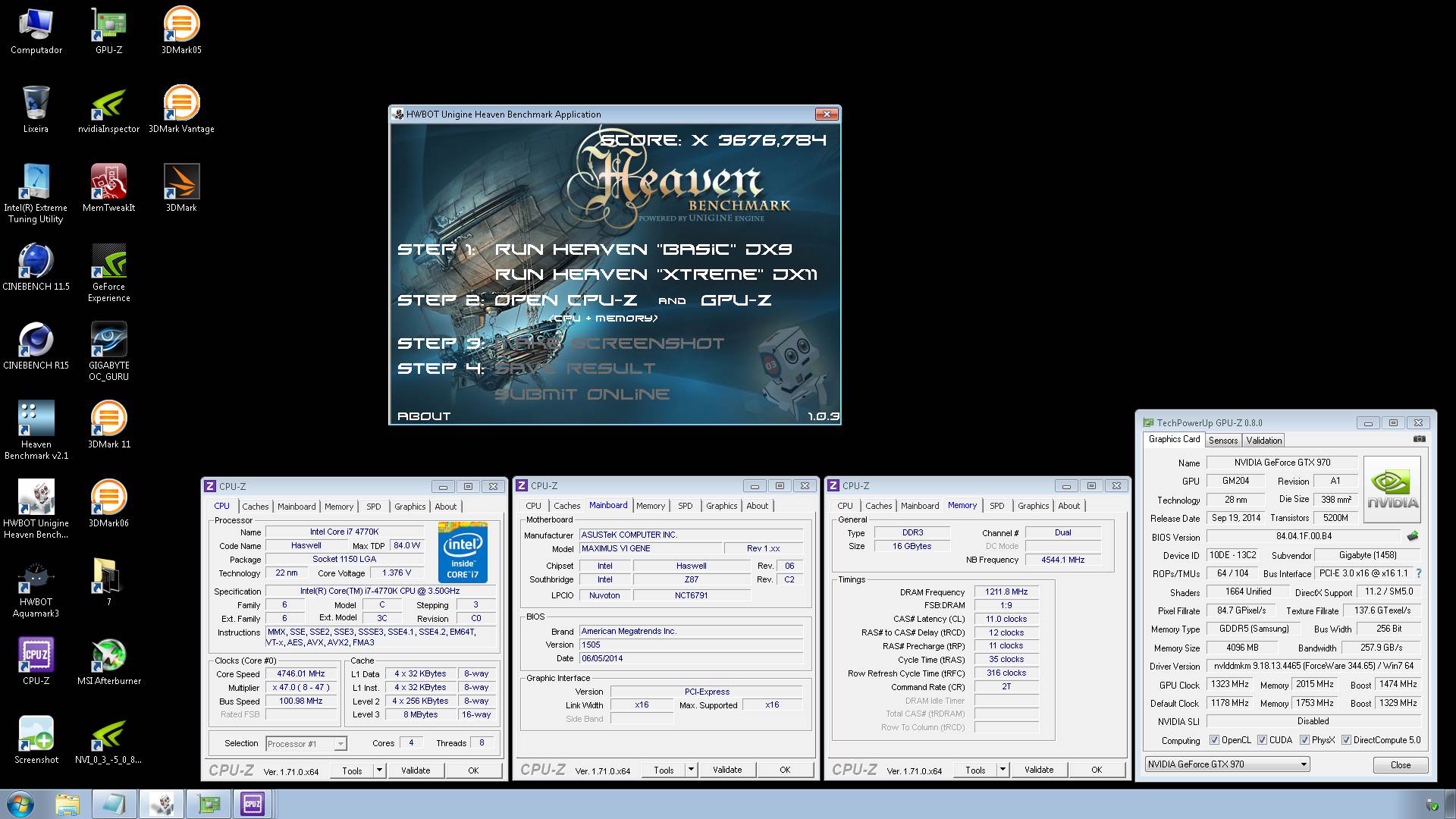The image size is (1456, 819).
Task: Switch to Caches tab in first CPU-Z window
Action: 256,507
